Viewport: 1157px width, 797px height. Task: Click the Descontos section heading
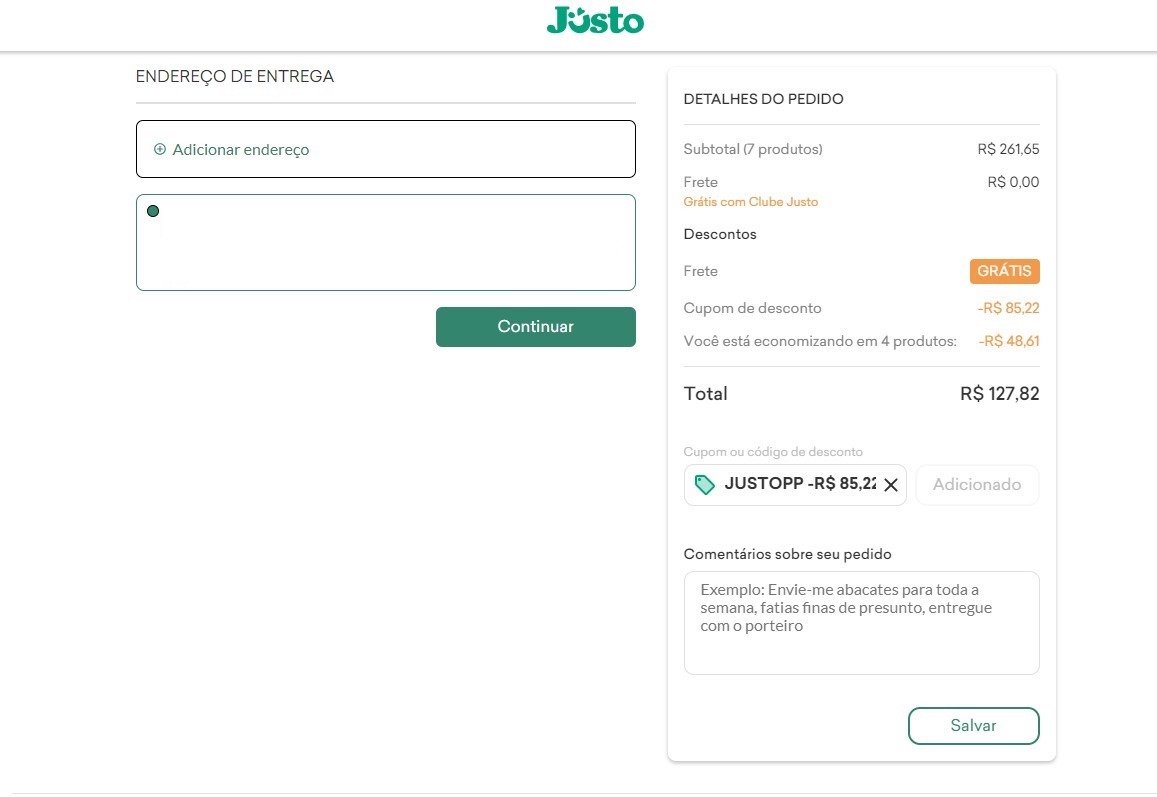tap(719, 234)
